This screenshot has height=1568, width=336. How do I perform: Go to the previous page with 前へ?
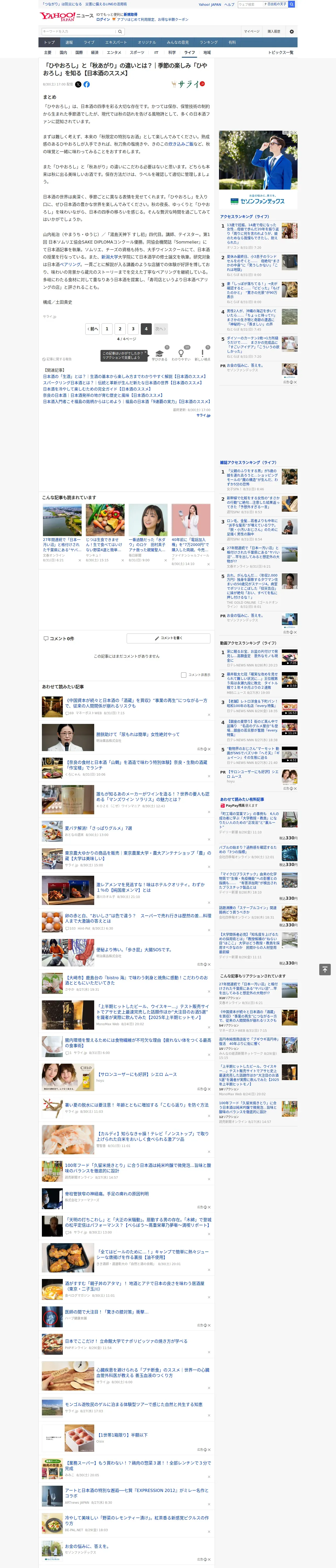(x=93, y=329)
